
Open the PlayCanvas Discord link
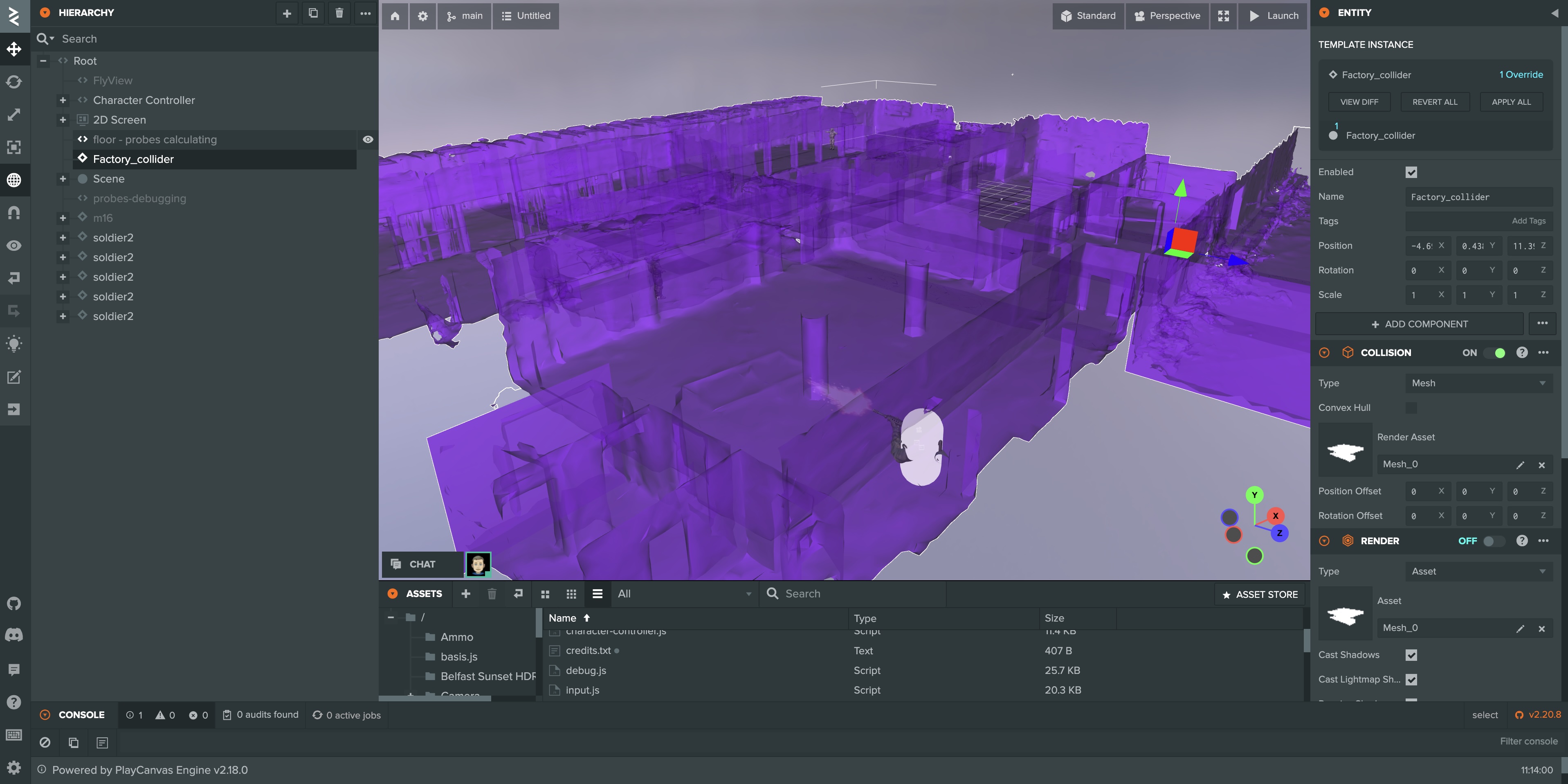click(14, 635)
